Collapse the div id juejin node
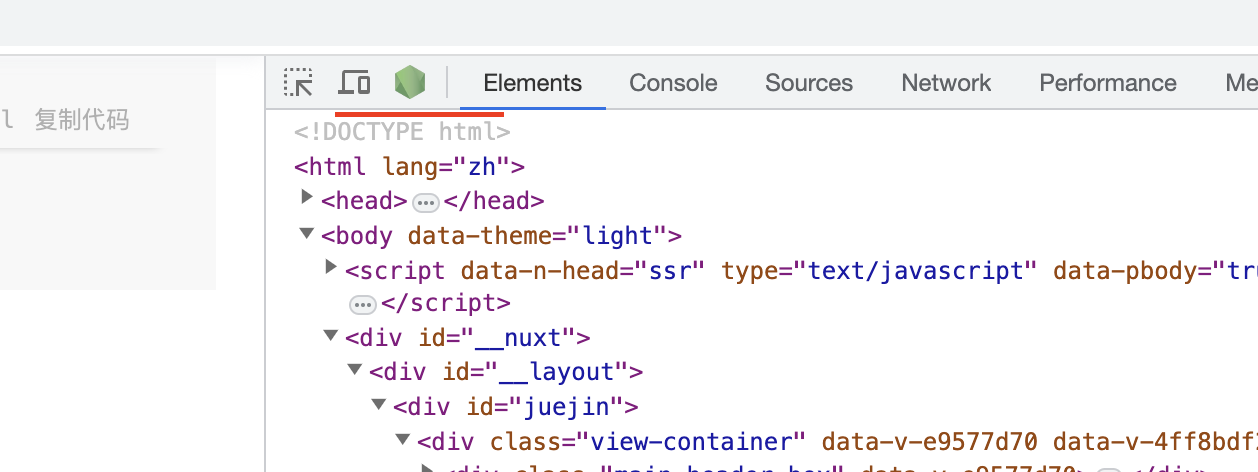This screenshot has height=472, width=1258. [379, 405]
